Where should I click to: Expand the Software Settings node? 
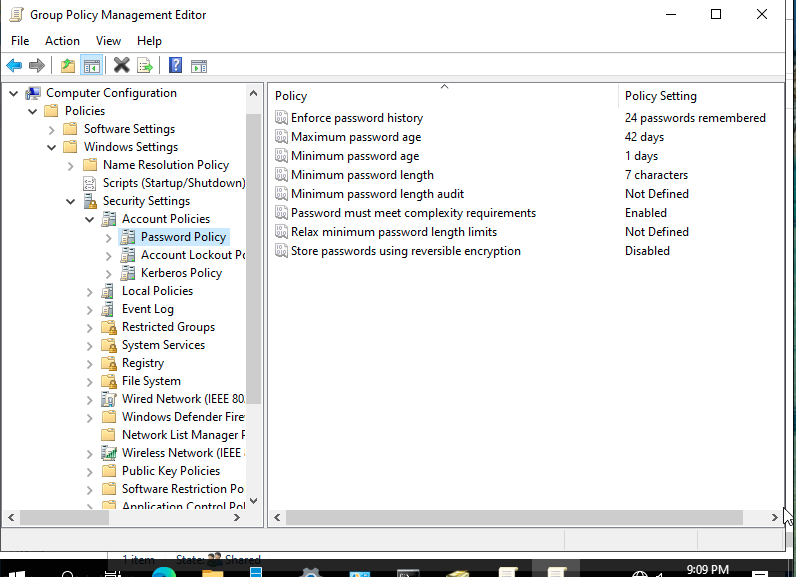pyautogui.click(x=51, y=129)
